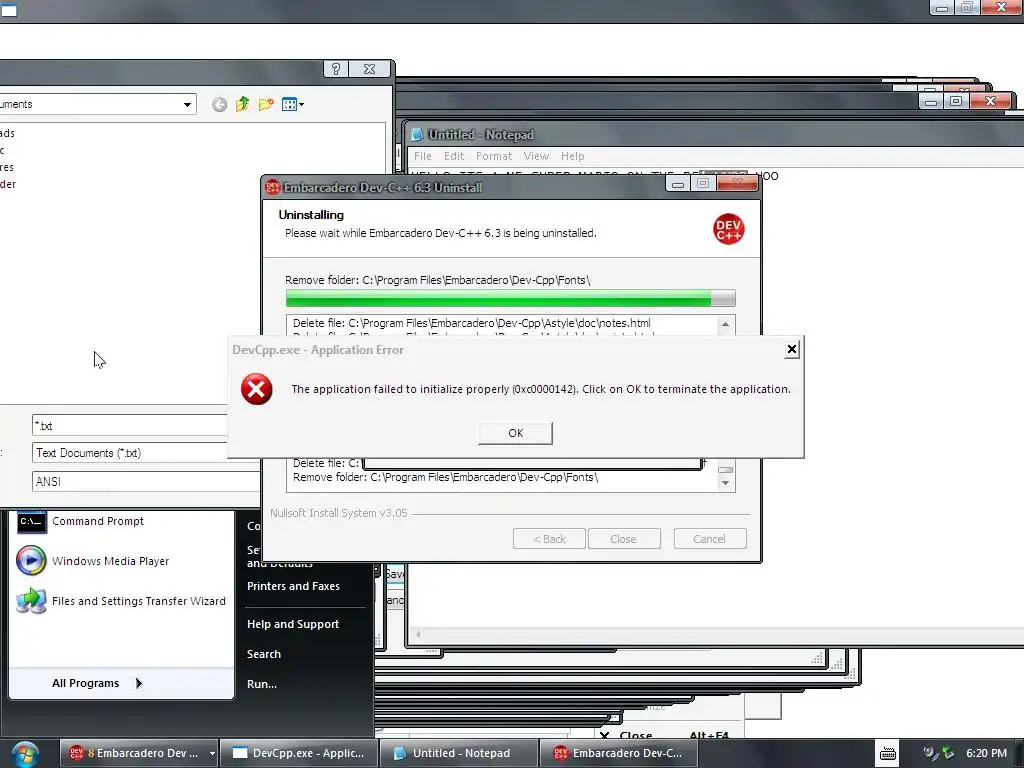1024x768 pixels.
Task: Click the on-screen keyboard tray icon
Action: [888, 754]
